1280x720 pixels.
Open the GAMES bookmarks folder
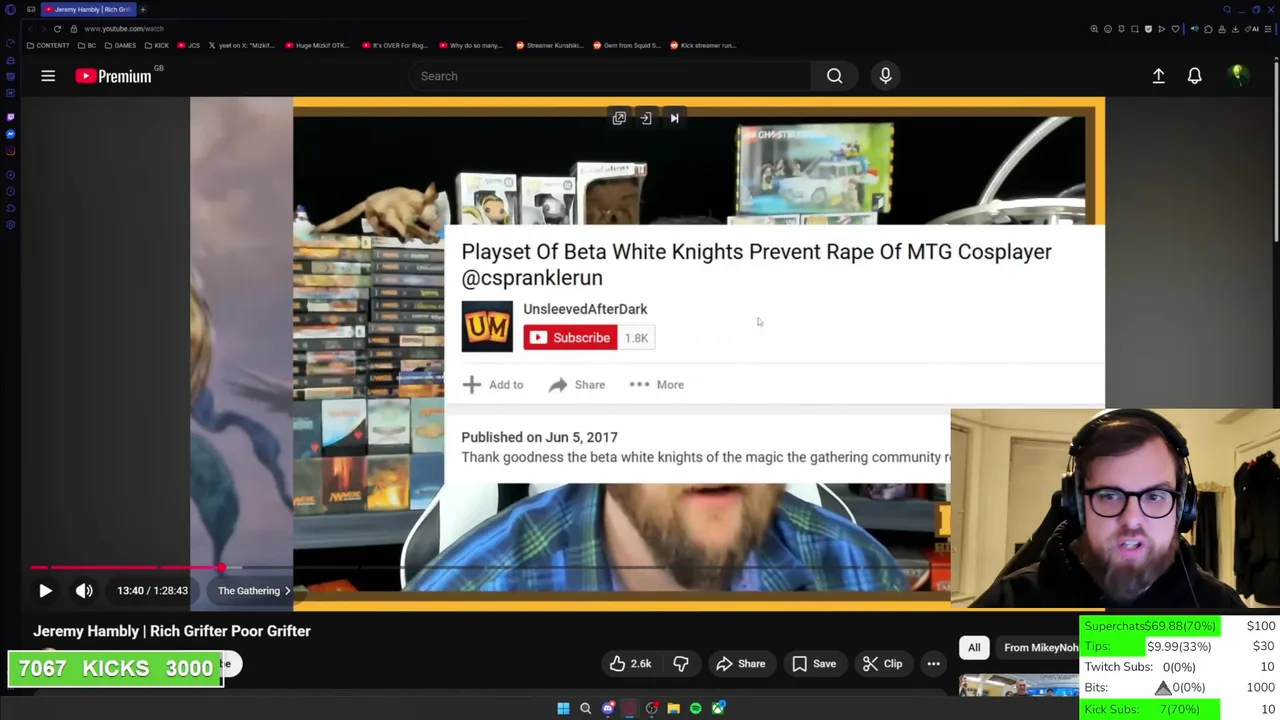[x=120, y=45]
